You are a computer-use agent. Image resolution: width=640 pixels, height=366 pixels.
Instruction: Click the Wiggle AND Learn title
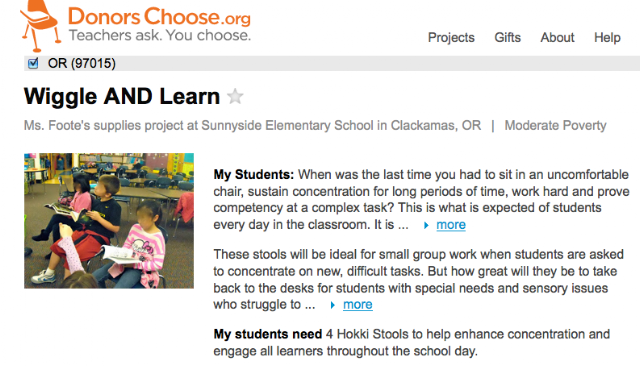(122, 97)
